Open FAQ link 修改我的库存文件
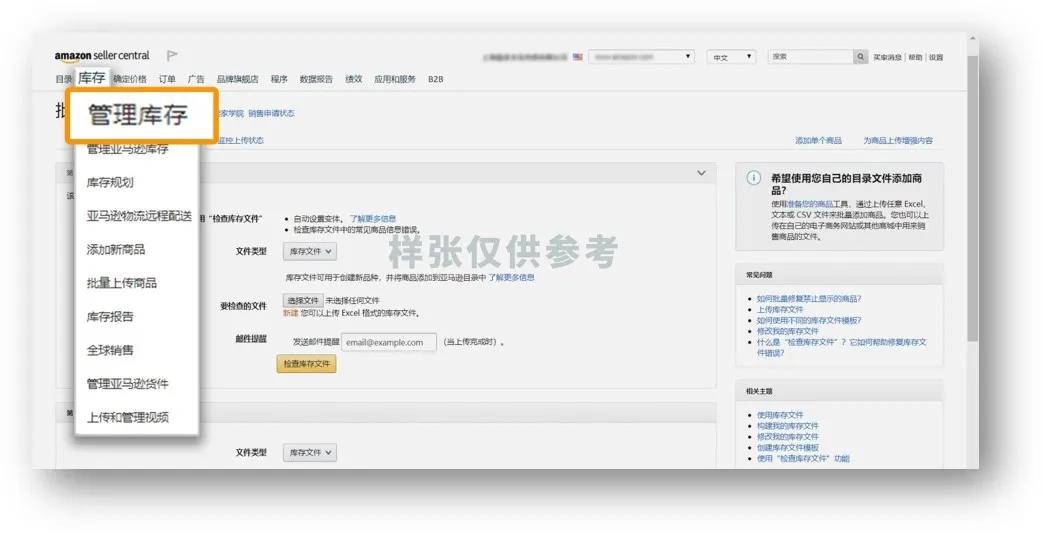 pos(788,331)
